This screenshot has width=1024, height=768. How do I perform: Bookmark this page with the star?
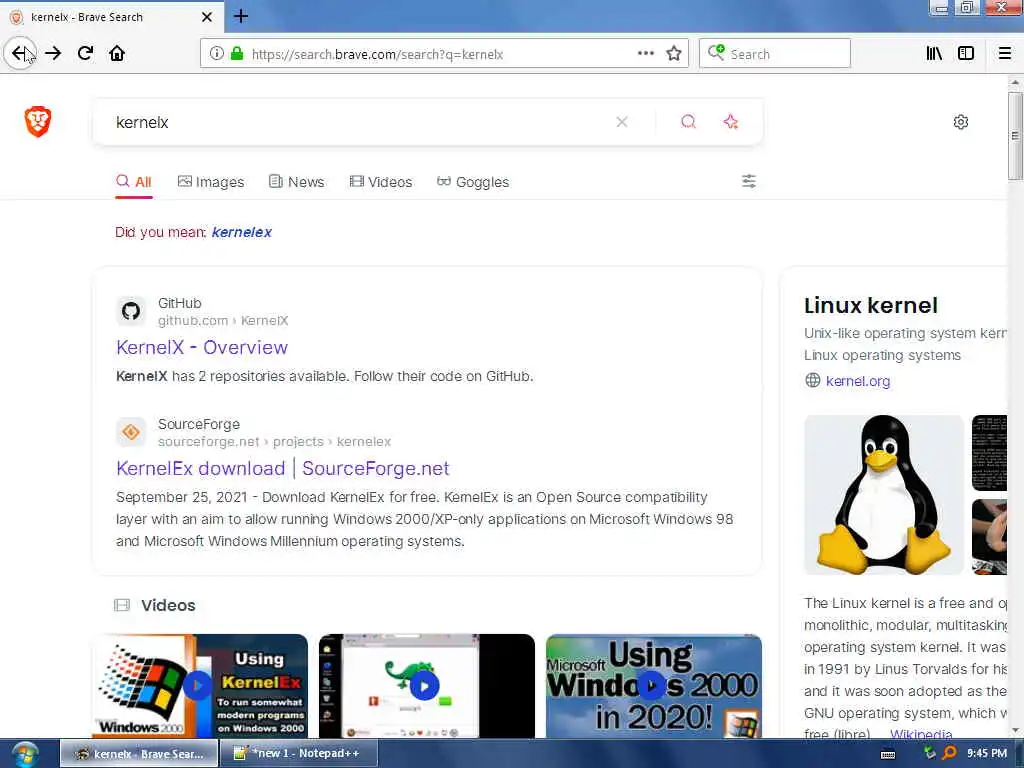click(674, 54)
